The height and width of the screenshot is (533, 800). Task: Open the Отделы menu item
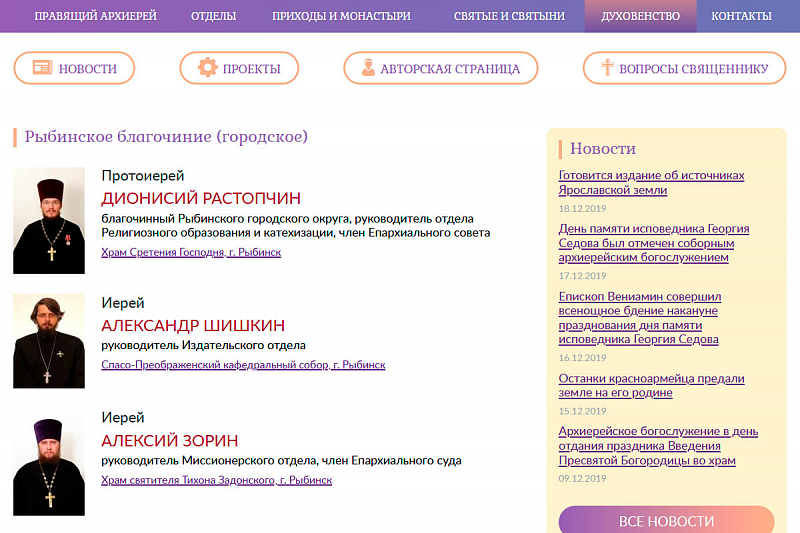click(213, 16)
